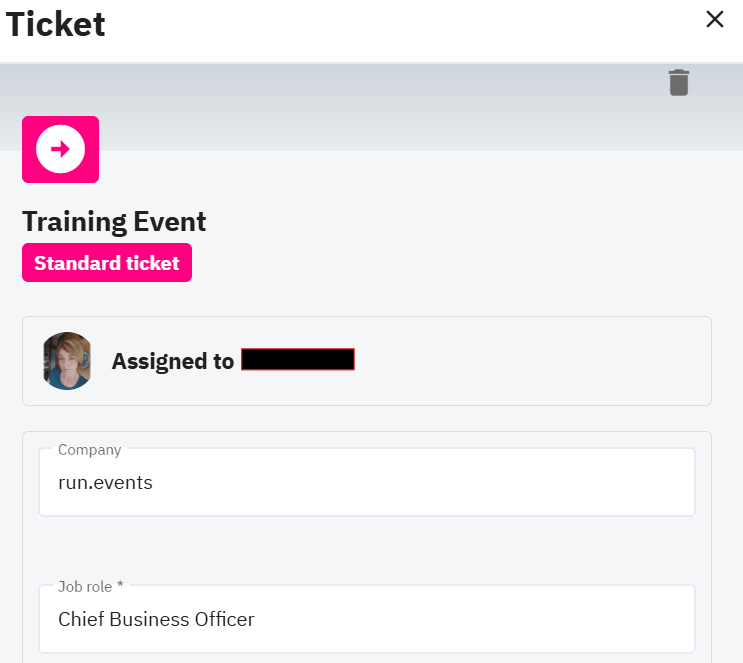Click the "Assigned to" label
Screen dimensions: 743x663
click(x=173, y=361)
